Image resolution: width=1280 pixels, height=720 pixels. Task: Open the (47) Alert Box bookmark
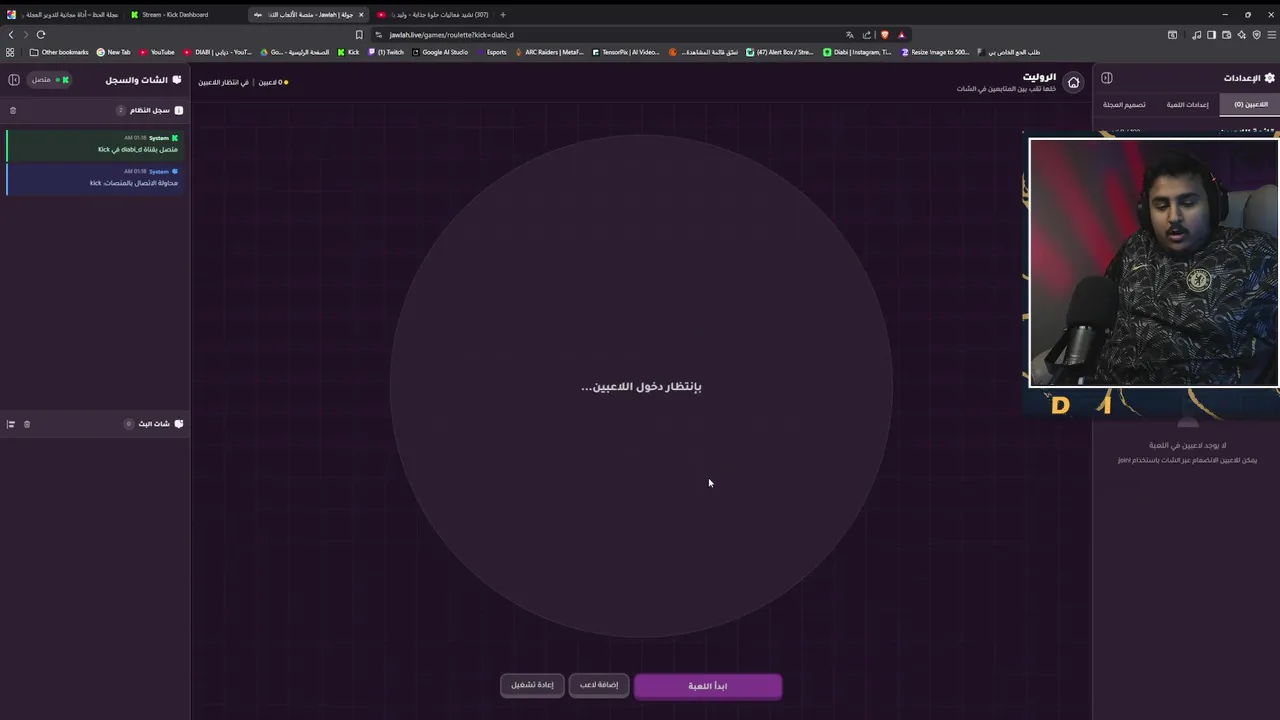[780, 52]
